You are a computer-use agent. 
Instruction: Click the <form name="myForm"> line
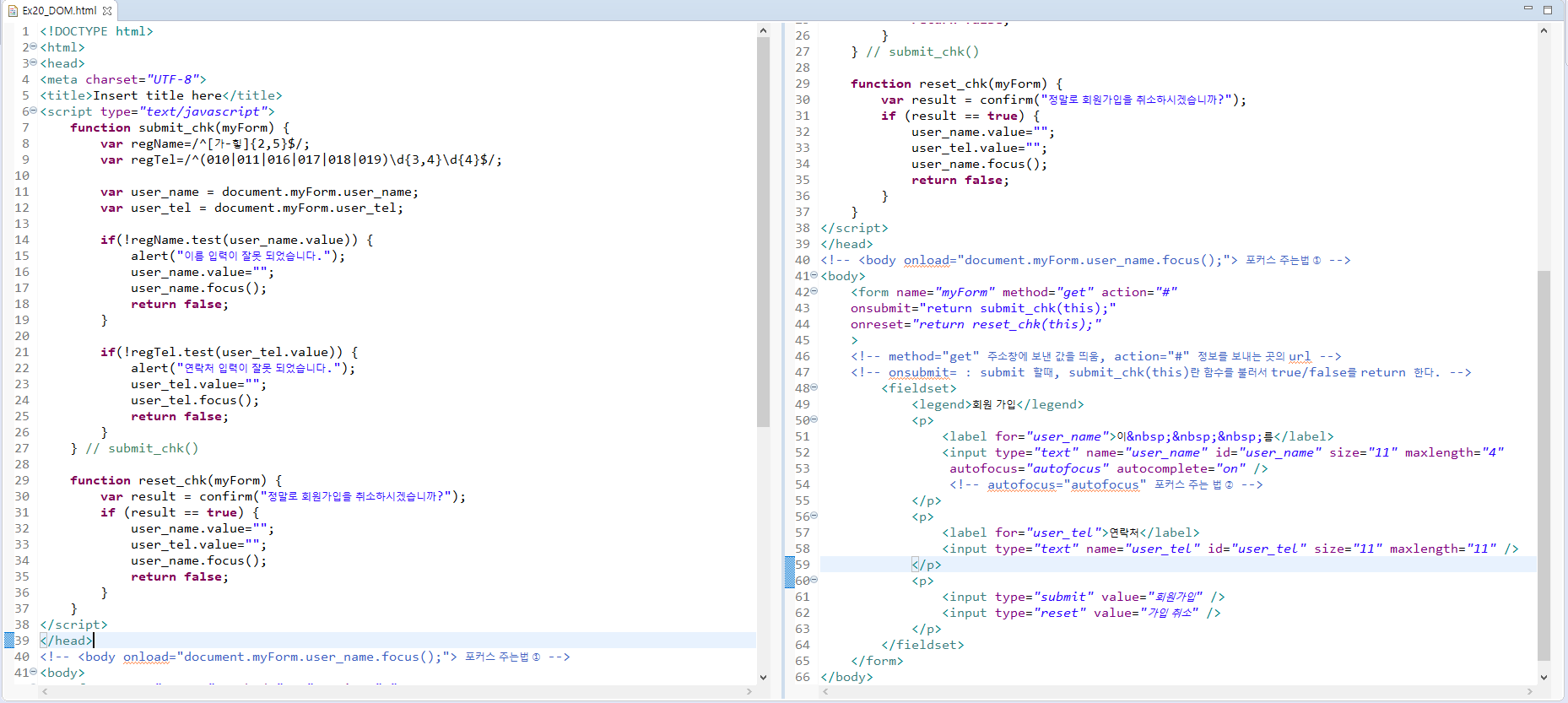pos(1014,292)
